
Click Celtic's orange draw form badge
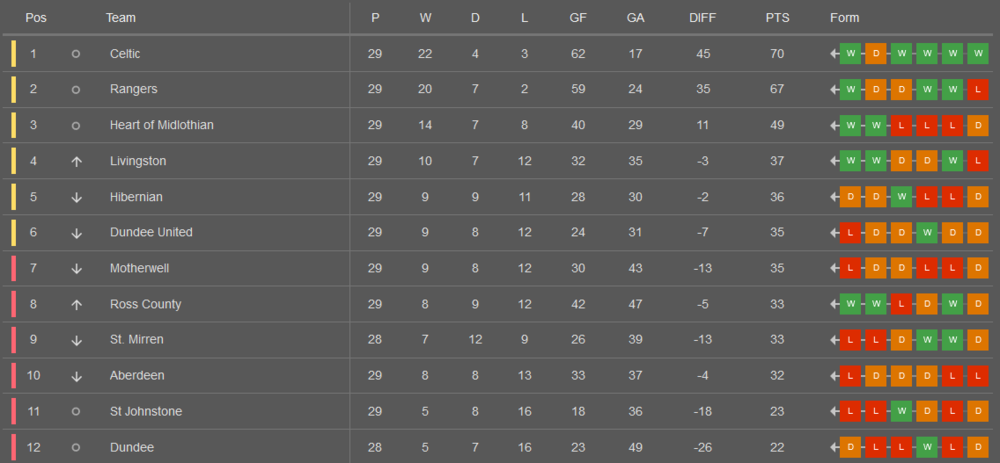point(876,54)
